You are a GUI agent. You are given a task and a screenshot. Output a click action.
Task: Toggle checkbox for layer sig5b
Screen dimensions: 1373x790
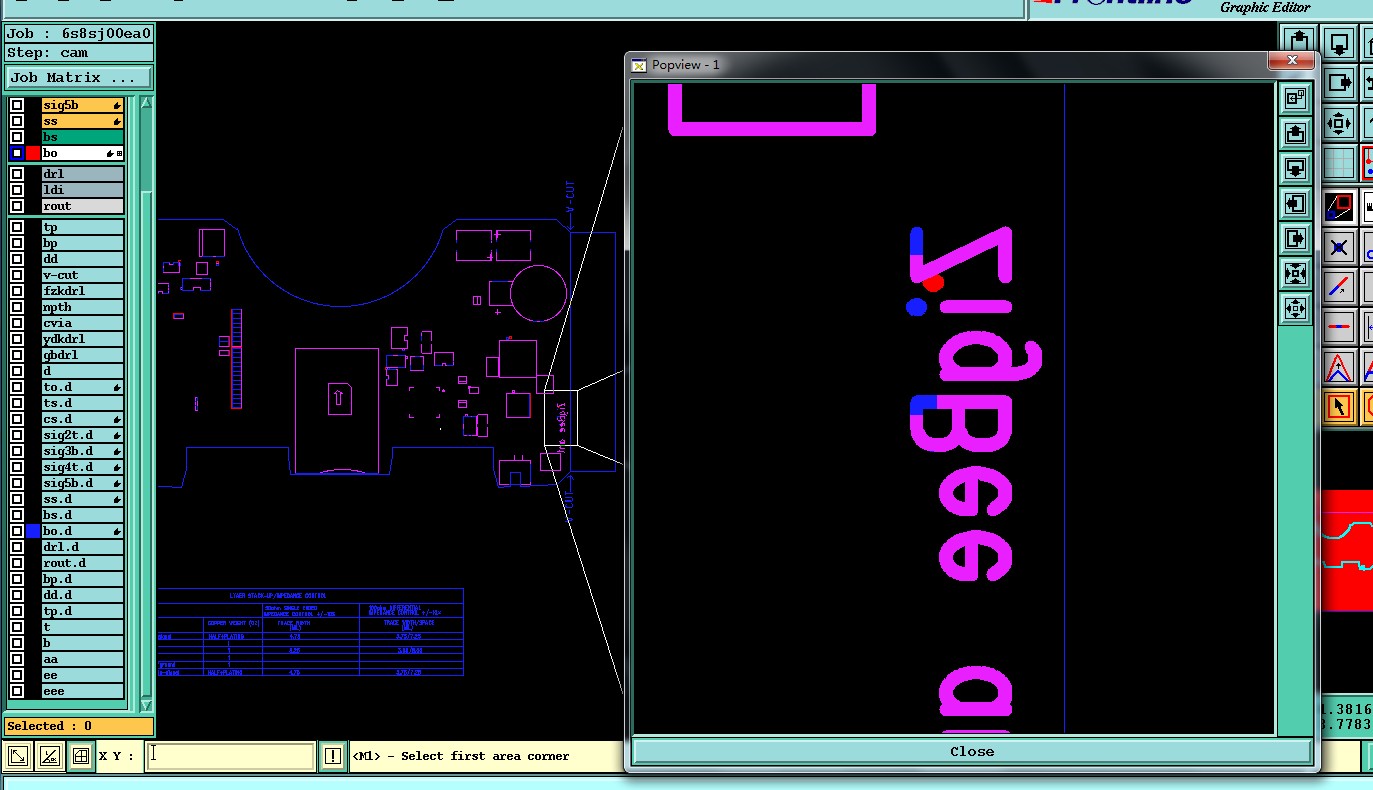click(x=17, y=105)
